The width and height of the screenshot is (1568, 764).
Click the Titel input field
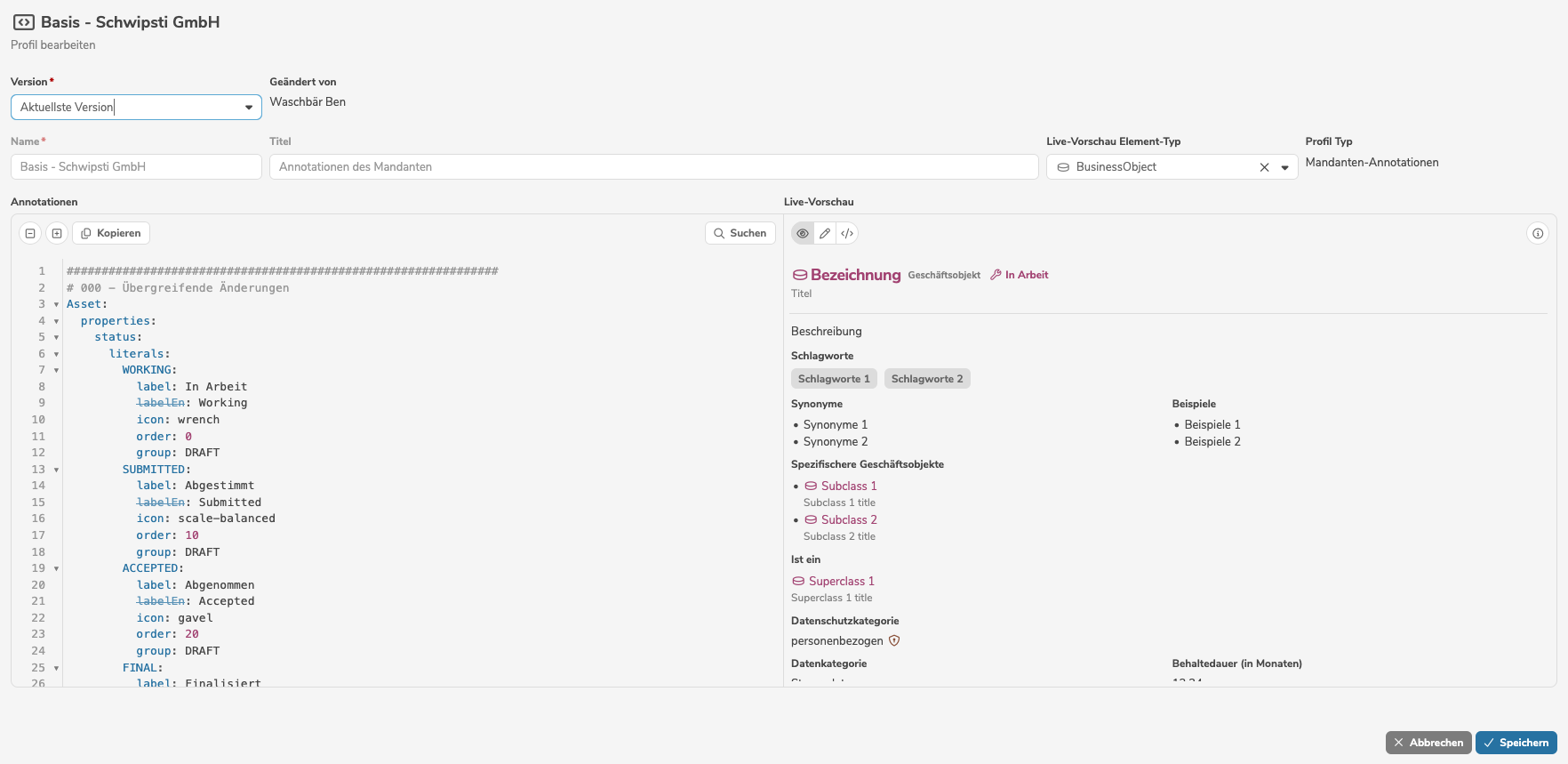(x=653, y=166)
